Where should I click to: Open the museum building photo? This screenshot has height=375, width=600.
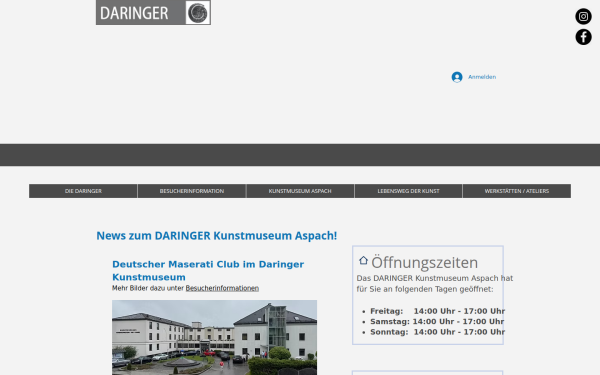tap(214, 338)
